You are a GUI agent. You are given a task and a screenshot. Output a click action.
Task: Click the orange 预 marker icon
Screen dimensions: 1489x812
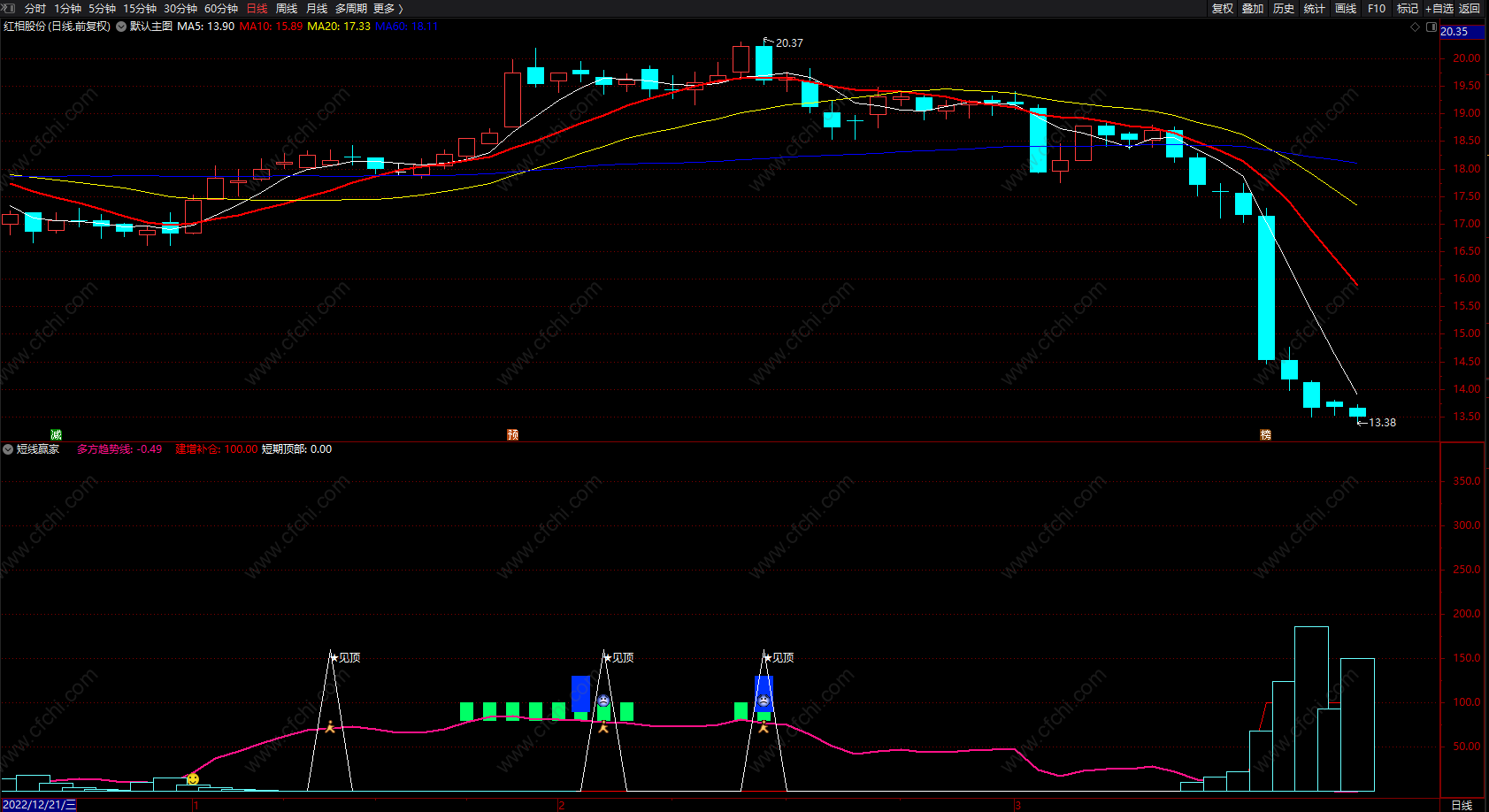(512, 434)
